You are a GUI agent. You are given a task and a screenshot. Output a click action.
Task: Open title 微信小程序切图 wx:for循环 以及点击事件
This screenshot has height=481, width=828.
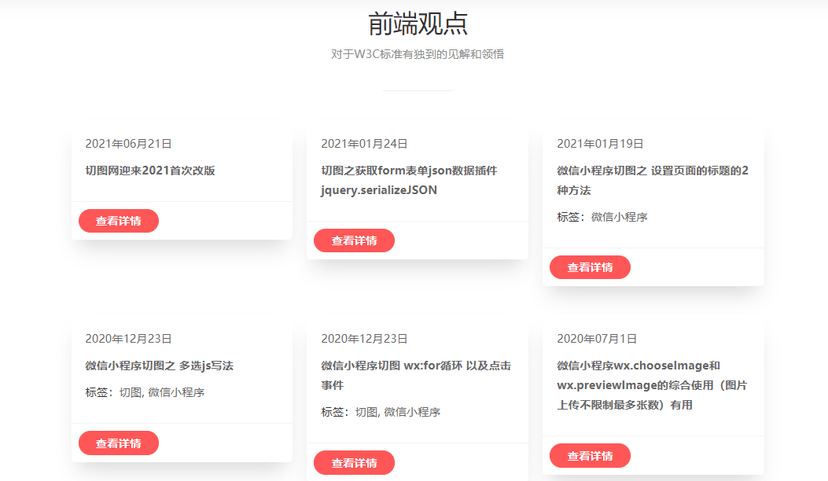[x=416, y=375]
